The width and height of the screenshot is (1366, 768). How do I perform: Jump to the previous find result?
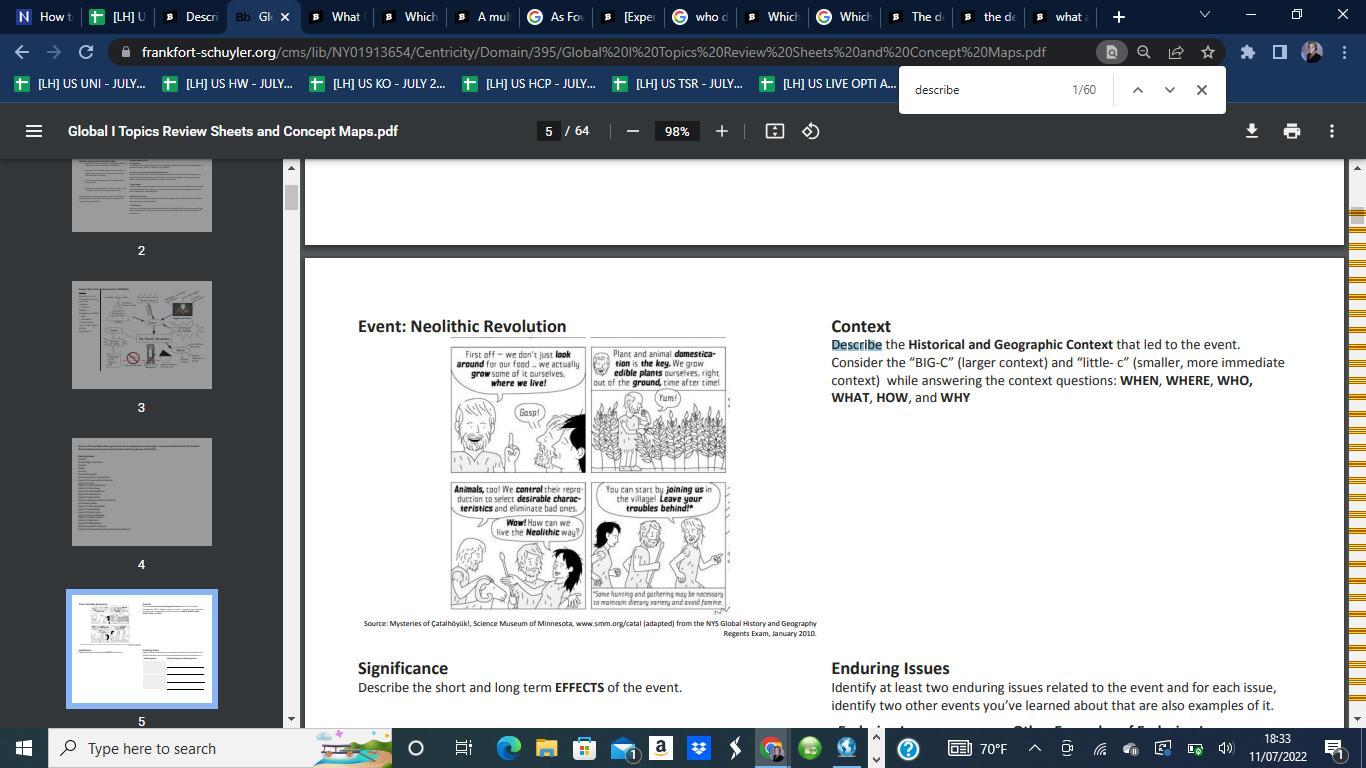point(1137,90)
